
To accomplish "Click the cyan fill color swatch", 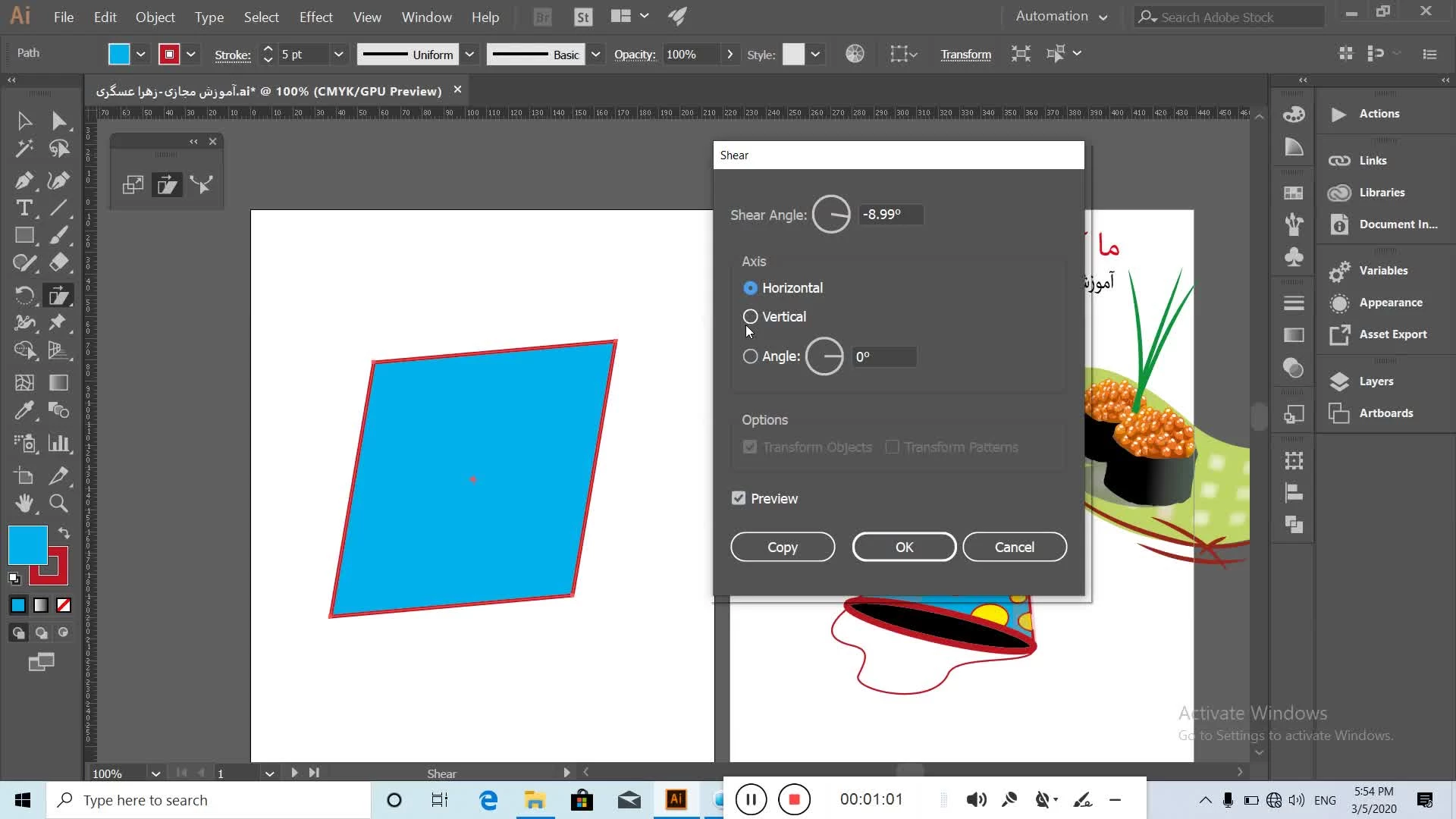I will coord(28,545).
